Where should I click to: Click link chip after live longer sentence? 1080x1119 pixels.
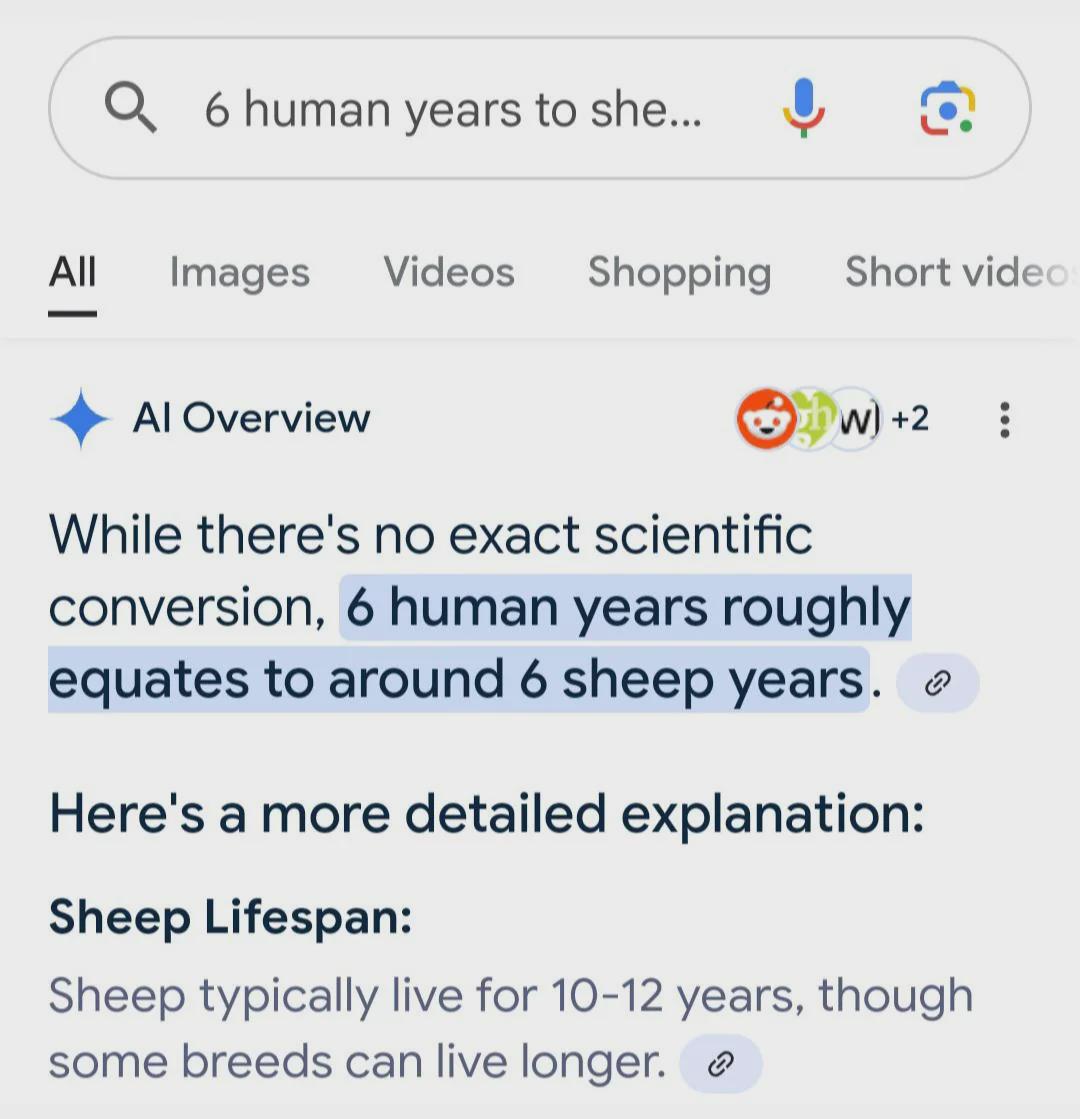point(721,1064)
